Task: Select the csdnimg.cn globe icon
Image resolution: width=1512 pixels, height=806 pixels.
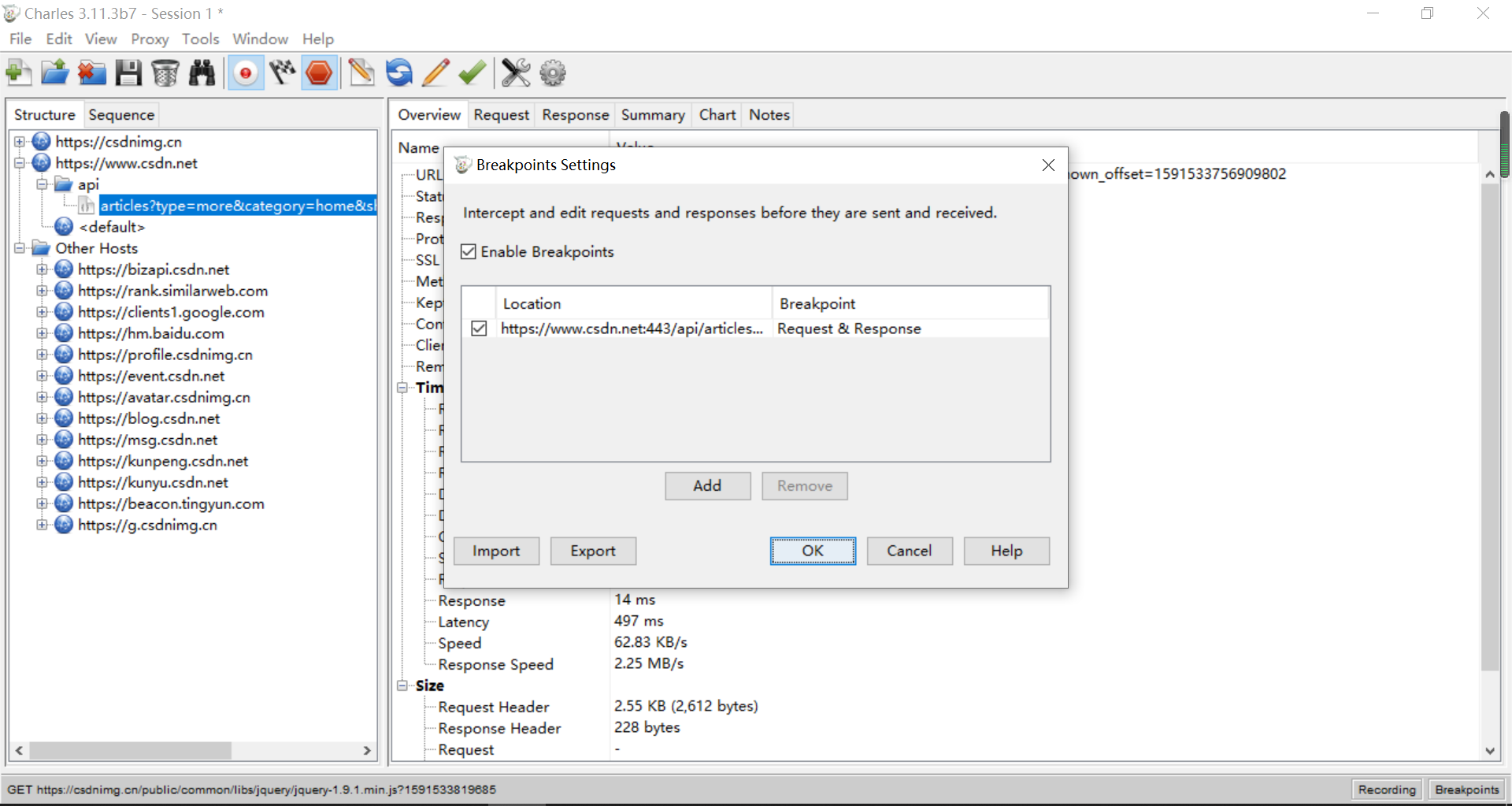Action: (x=42, y=142)
